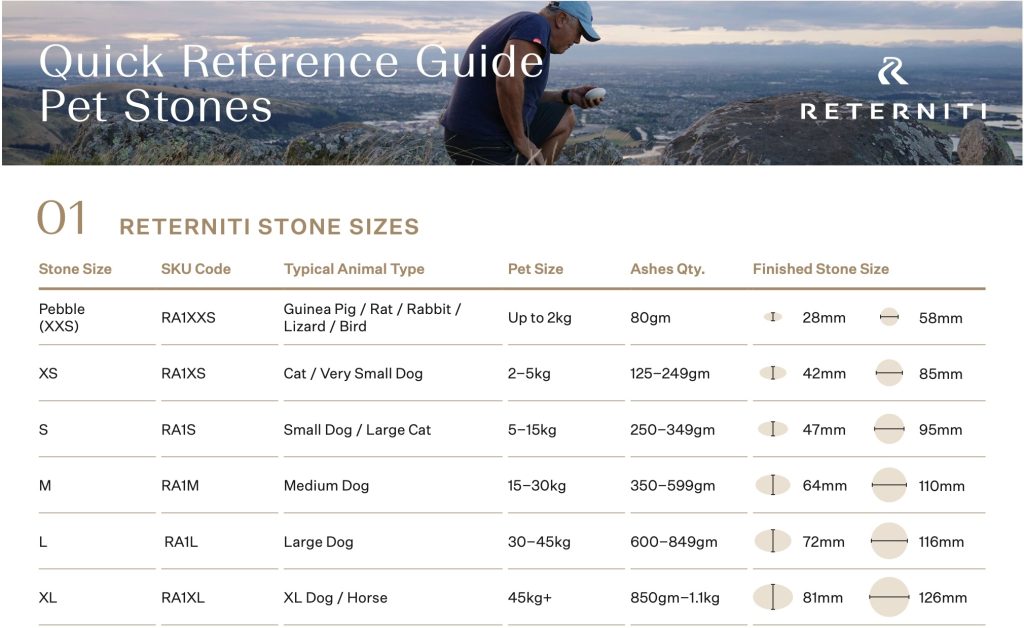The width and height of the screenshot is (1024, 628).
Task: Click the 250–349gm ashes quantity
Action: (x=673, y=430)
